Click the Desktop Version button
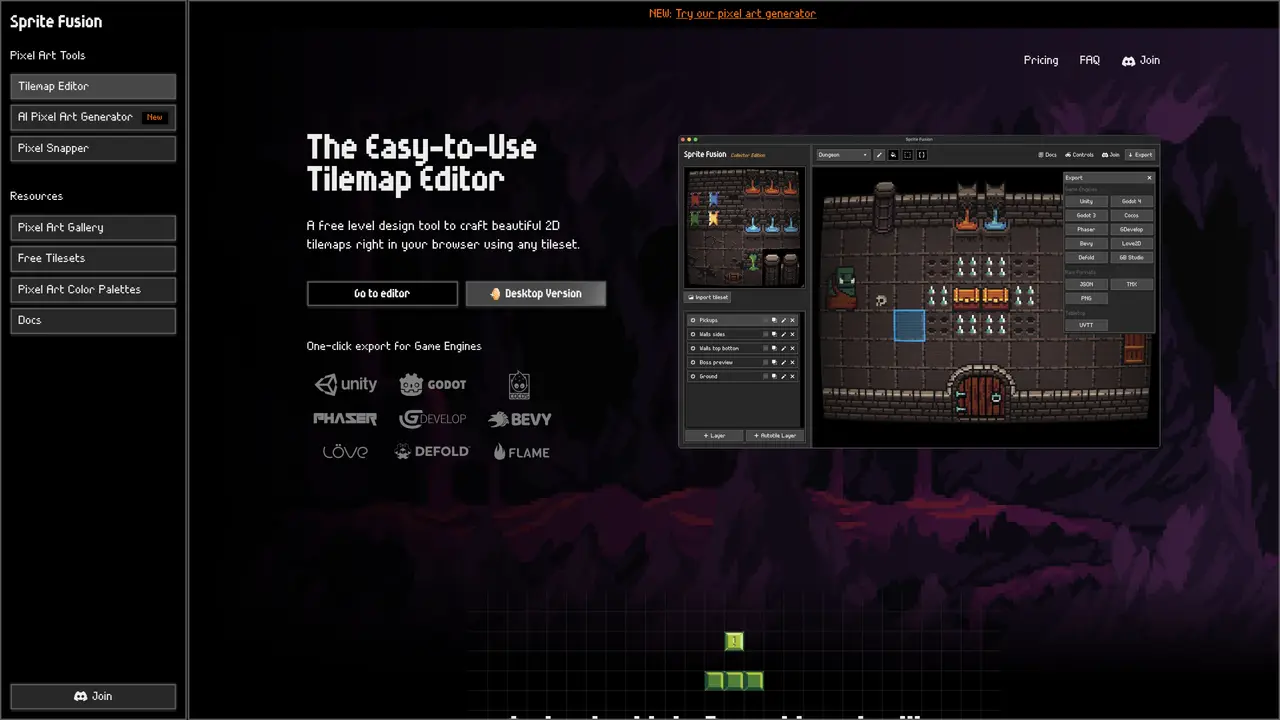Screen dimensions: 1280x720 click(536, 293)
